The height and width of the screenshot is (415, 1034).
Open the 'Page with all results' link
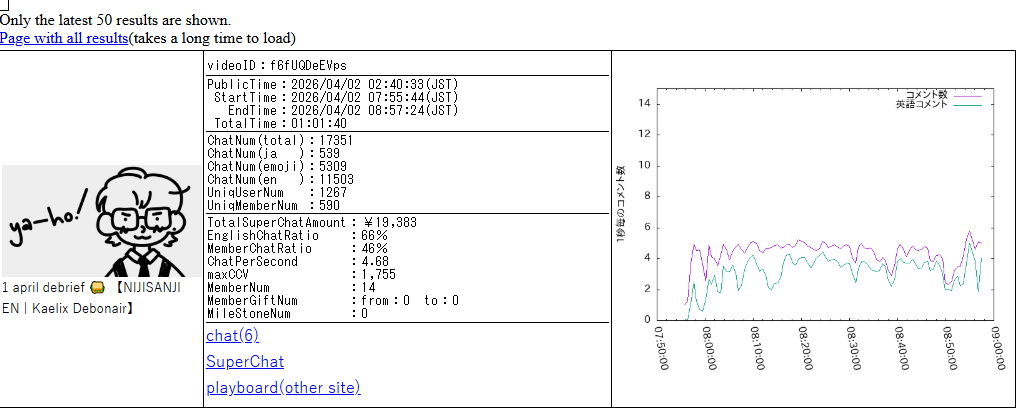(x=64, y=38)
